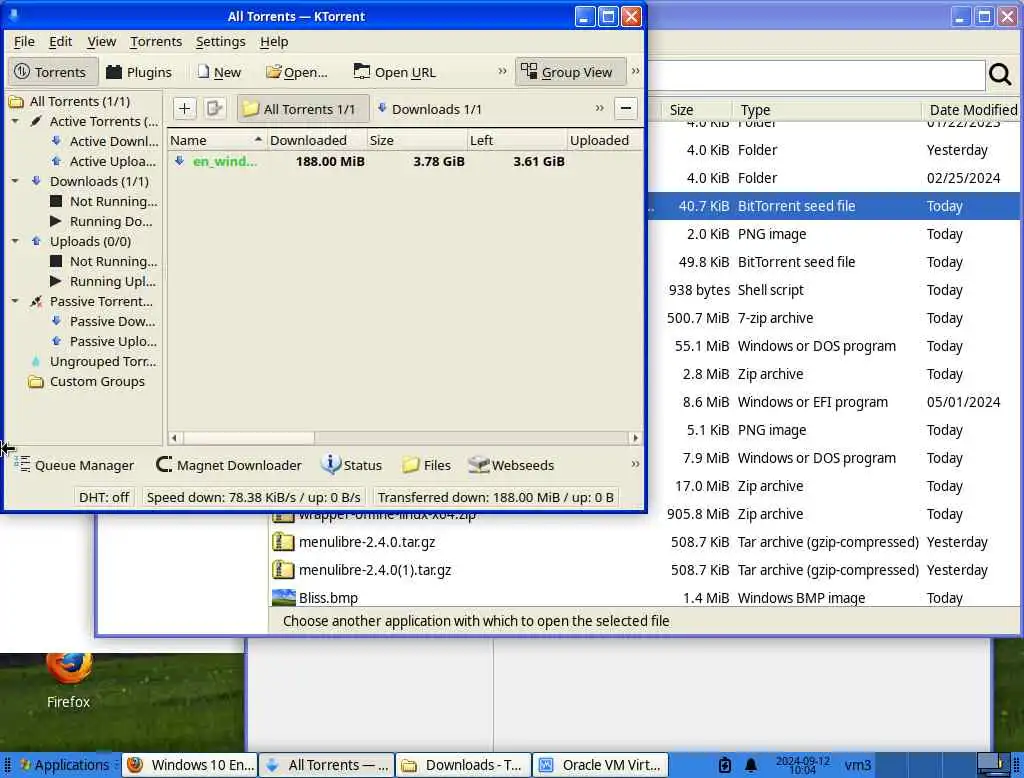1024x778 pixels.
Task: Show more tabs via the chevron
Action: pyautogui.click(x=600, y=108)
